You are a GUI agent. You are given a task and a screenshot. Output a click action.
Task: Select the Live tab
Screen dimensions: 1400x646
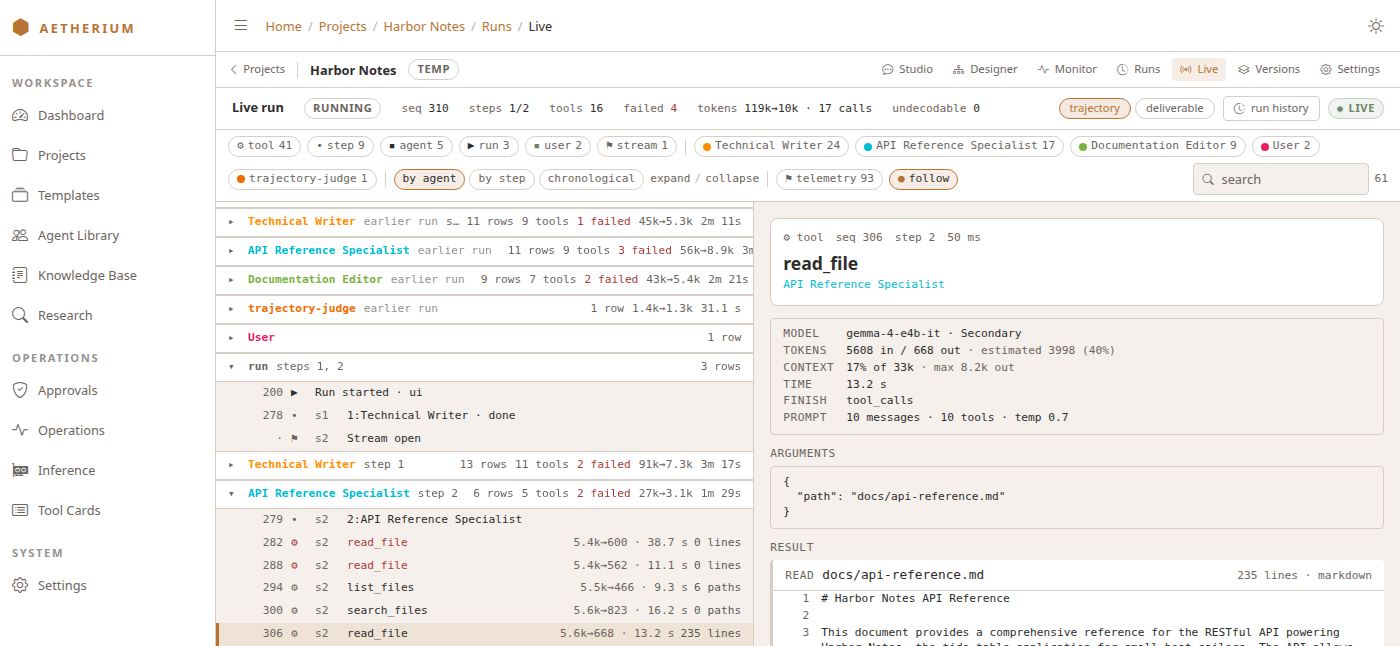coord(1199,69)
